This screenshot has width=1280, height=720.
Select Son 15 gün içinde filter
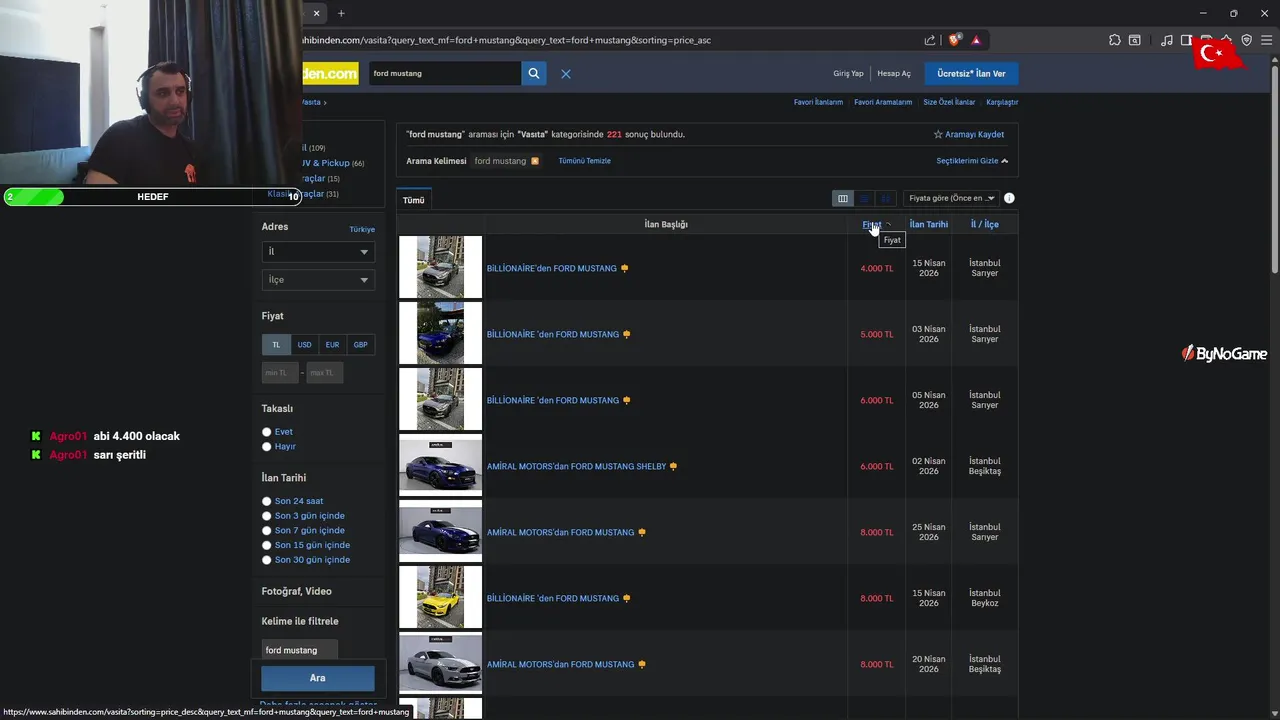tap(267, 545)
